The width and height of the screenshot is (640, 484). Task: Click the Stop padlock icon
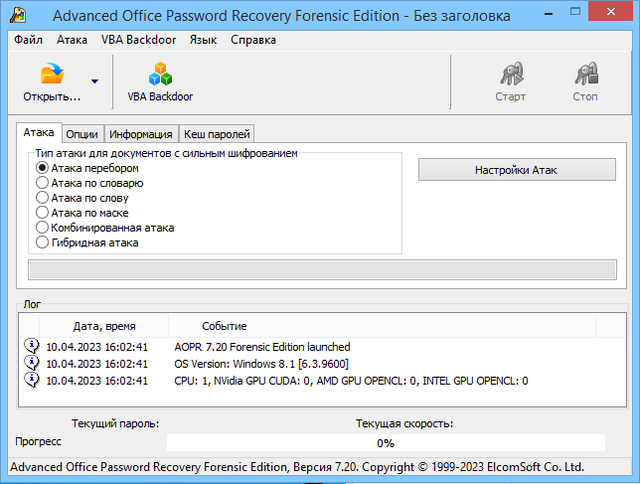tap(585, 75)
